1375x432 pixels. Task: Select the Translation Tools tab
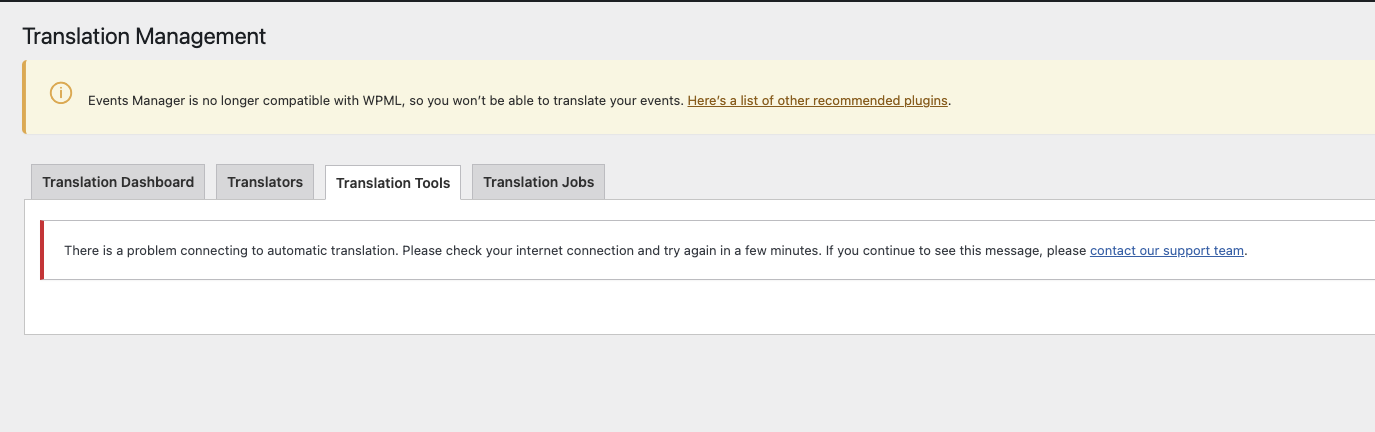point(393,183)
